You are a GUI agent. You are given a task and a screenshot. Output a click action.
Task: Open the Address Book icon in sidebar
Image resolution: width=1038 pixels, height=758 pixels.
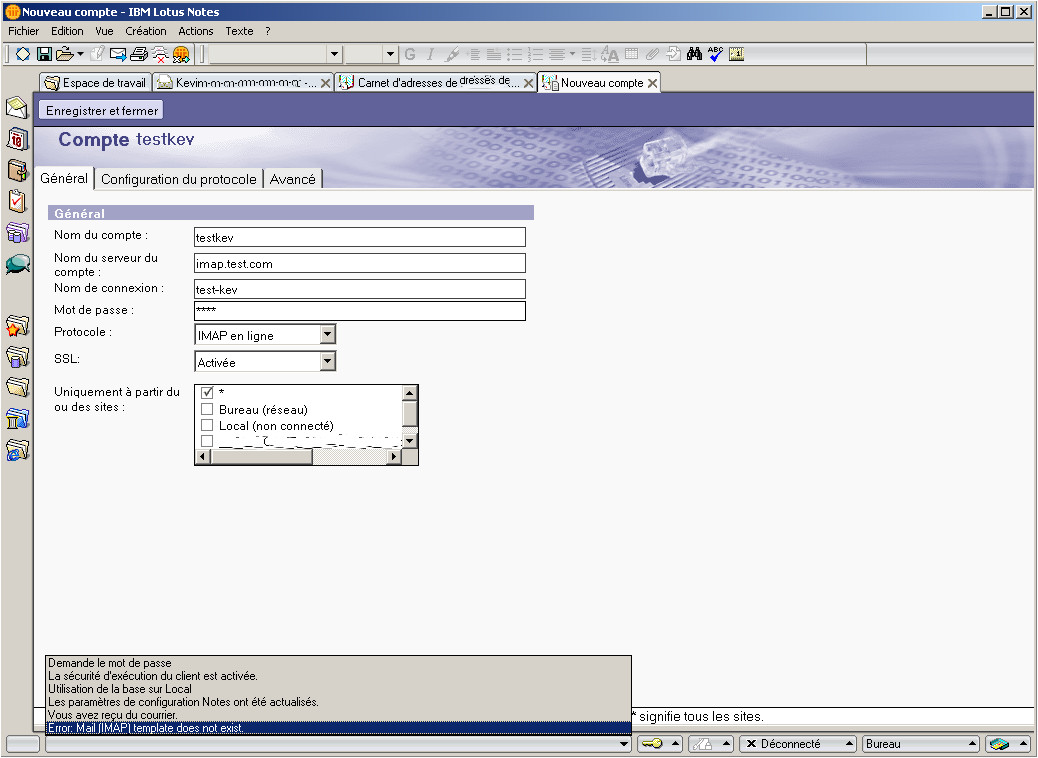(x=17, y=170)
